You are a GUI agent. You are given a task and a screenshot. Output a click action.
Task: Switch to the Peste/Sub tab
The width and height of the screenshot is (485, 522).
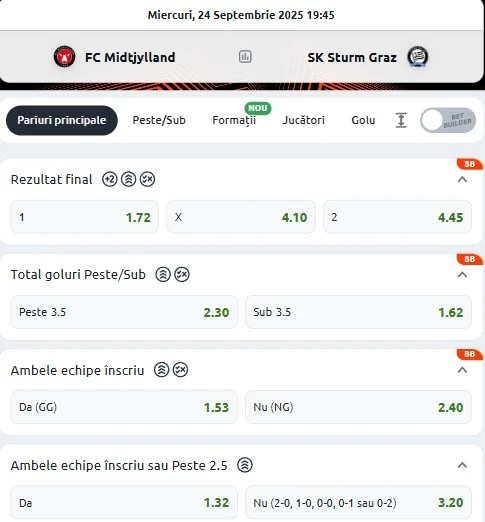pos(159,120)
